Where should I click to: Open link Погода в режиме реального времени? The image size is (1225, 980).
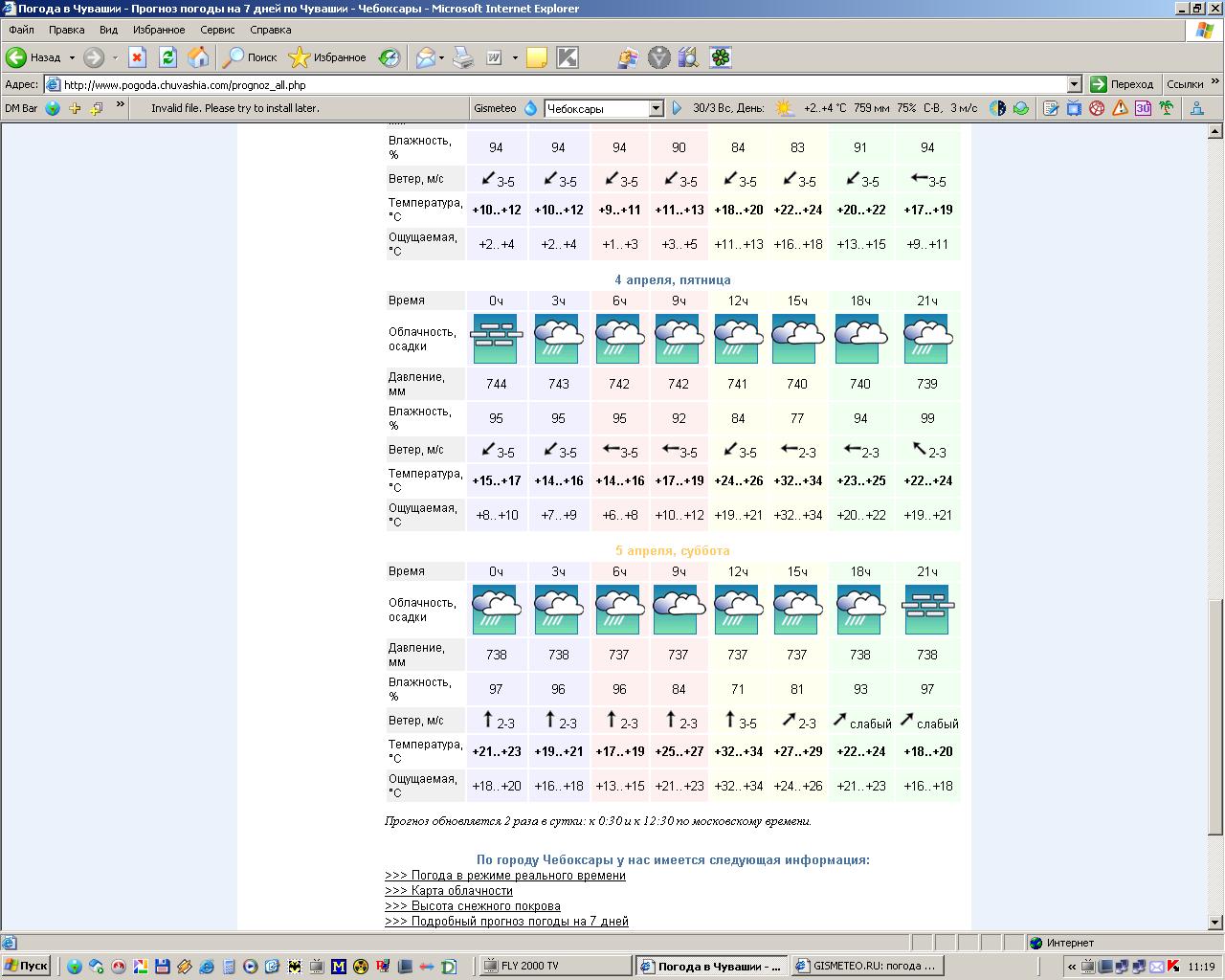(x=505, y=875)
